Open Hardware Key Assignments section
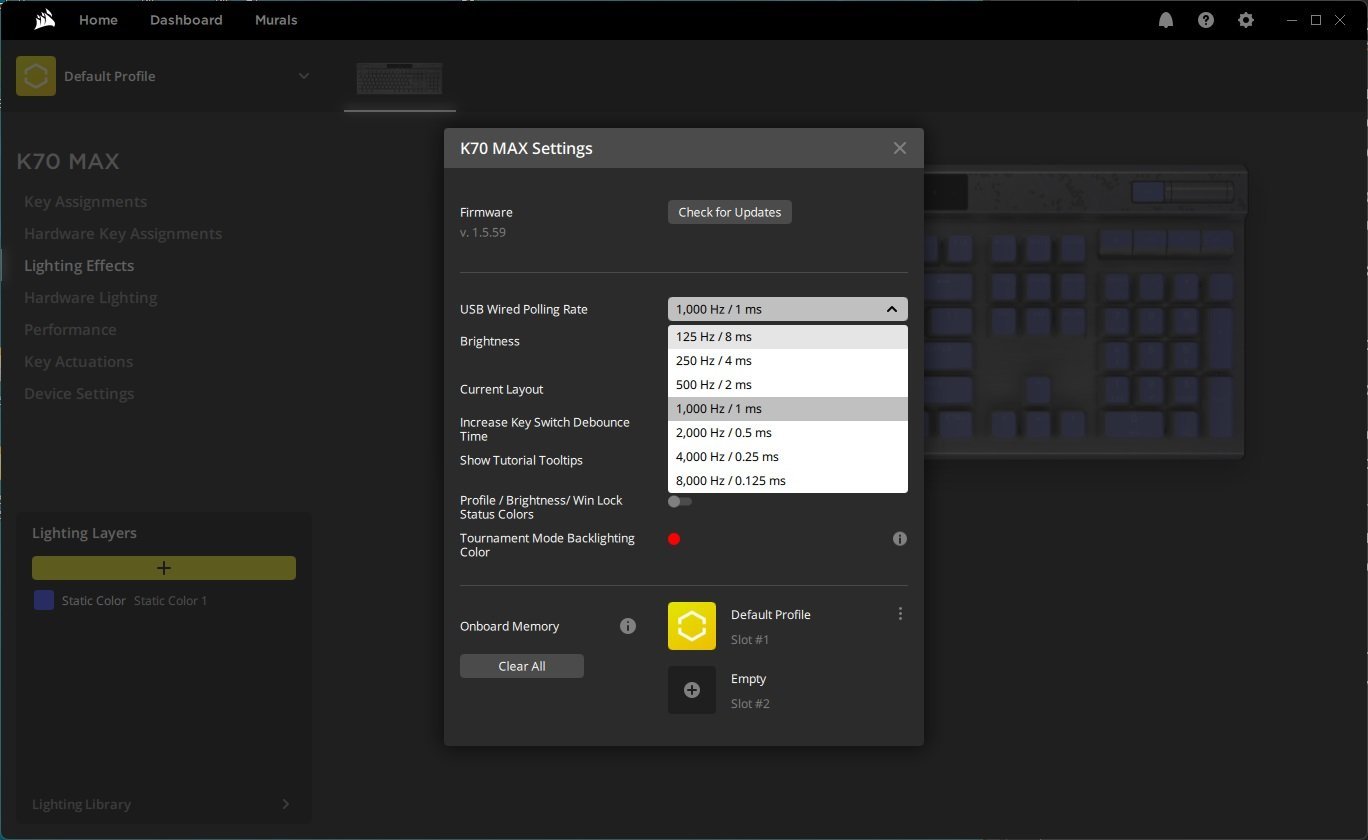Image resolution: width=1368 pixels, height=840 pixels. (x=123, y=234)
